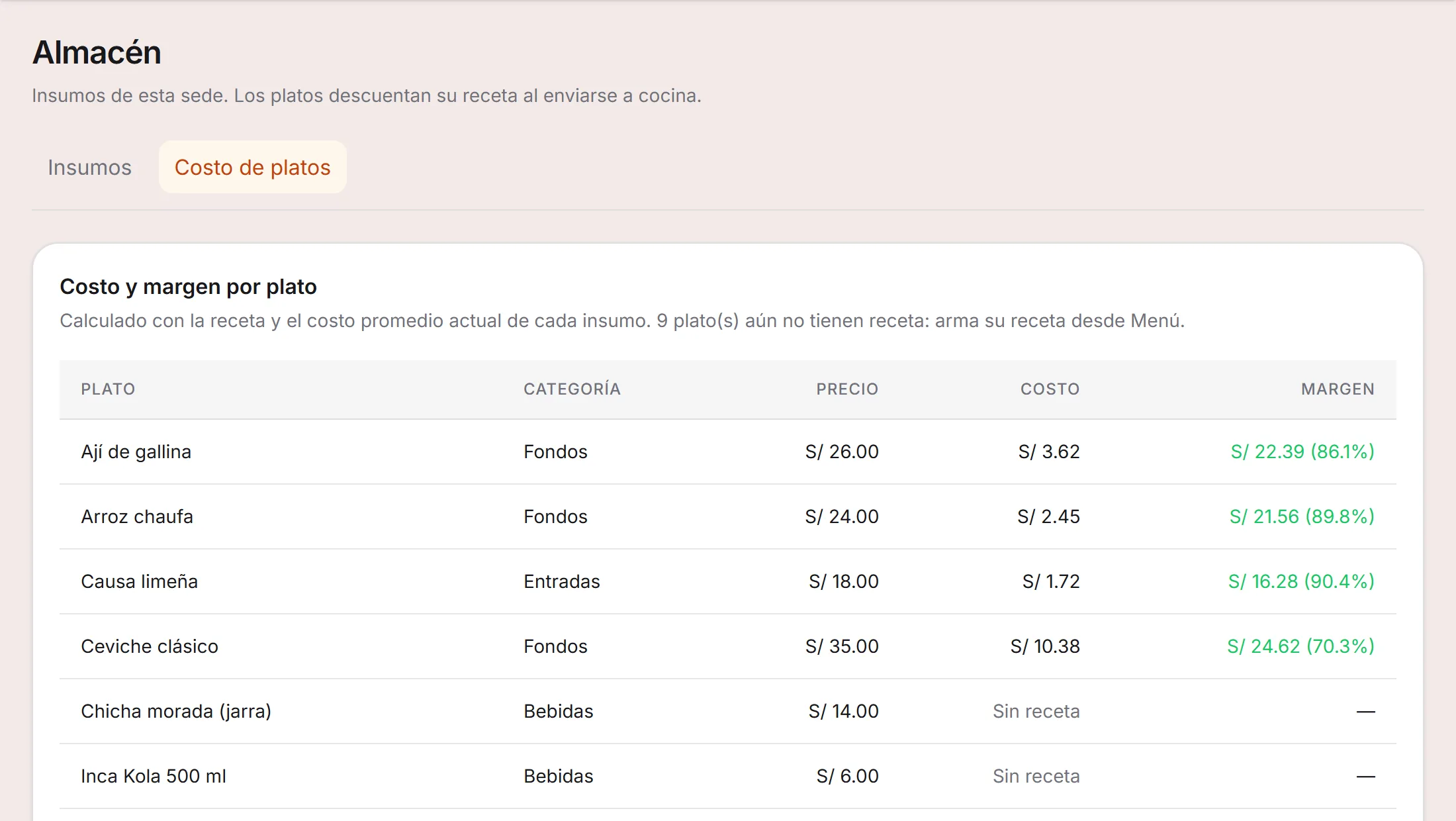Screen dimensions: 1456x821
Task: Select the Costo de platos tab
Action: tap(252, 168)
